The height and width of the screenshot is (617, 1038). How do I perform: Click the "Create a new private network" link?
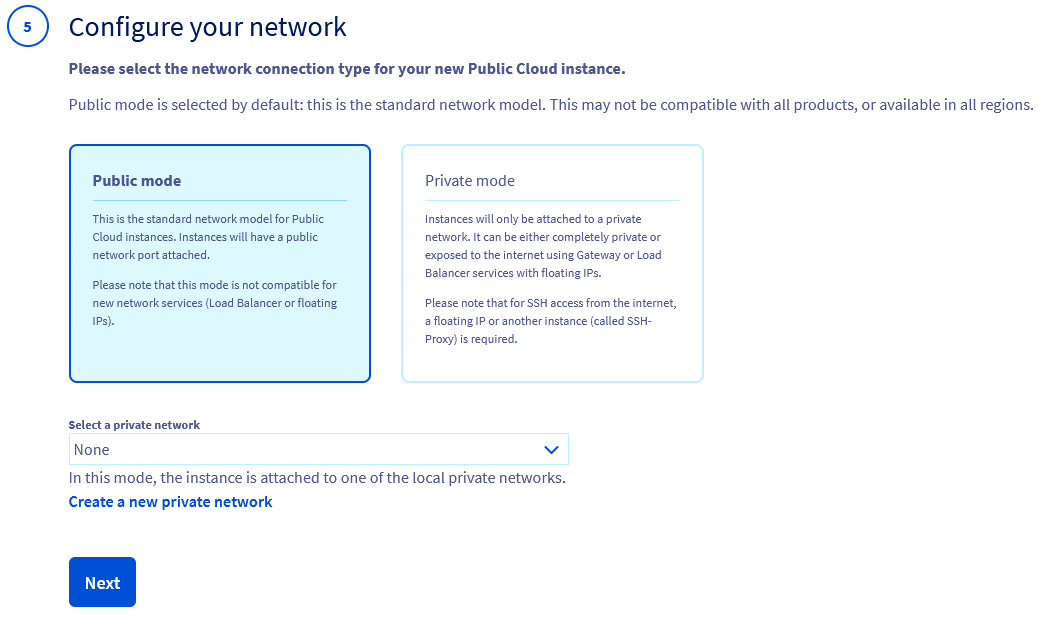[170, 501]
